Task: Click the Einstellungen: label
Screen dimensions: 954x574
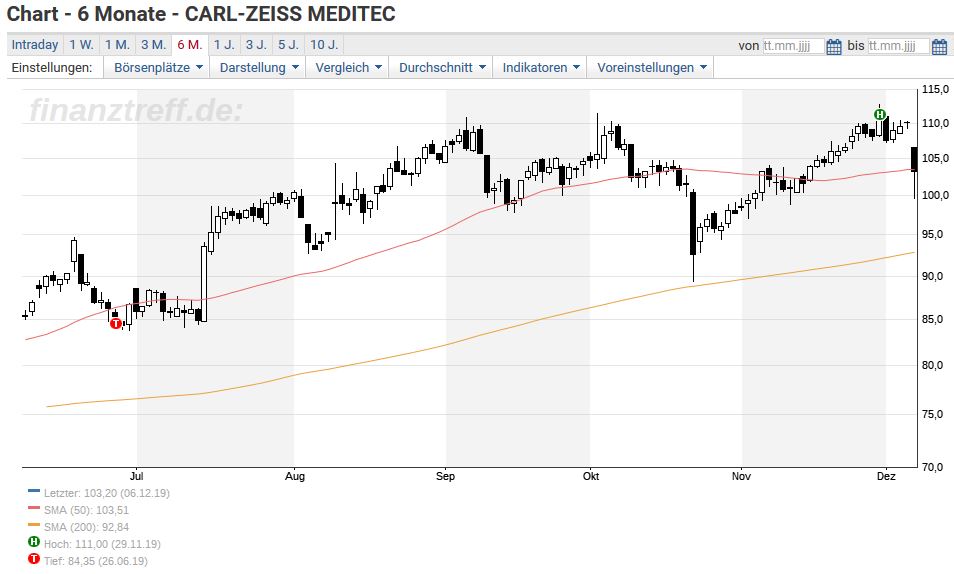Action: coord(52,68)
